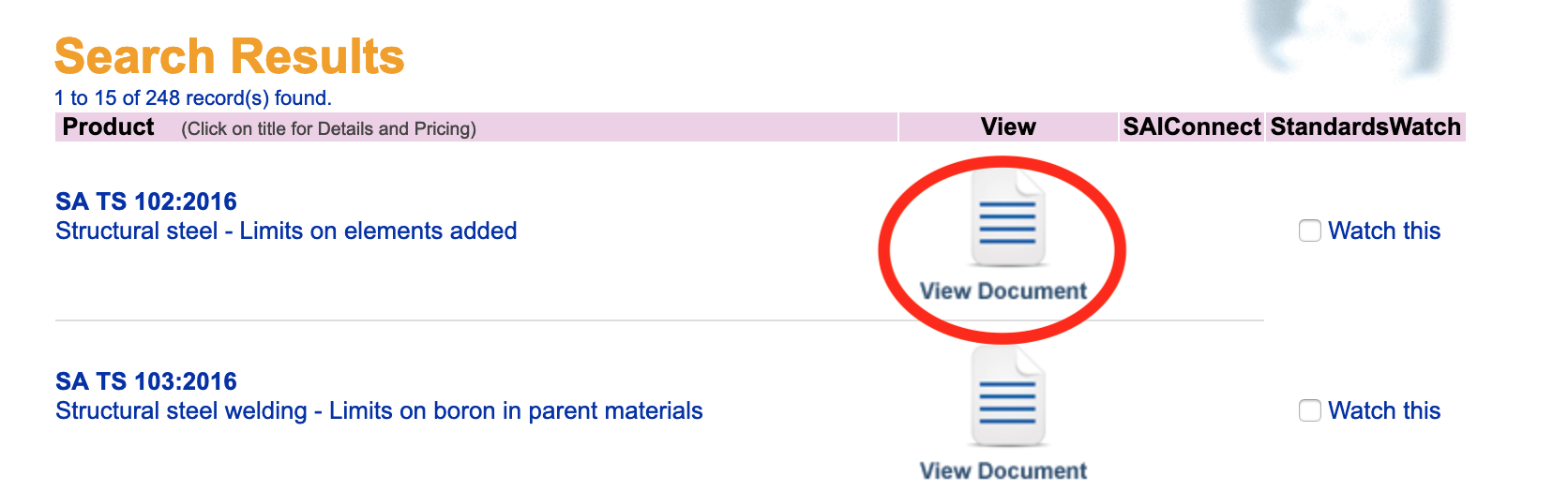The width and height of the screenshot is (1568, 491).
Task: Select Structural steel welding - Limits on boron link
Action: pos(379,410)
